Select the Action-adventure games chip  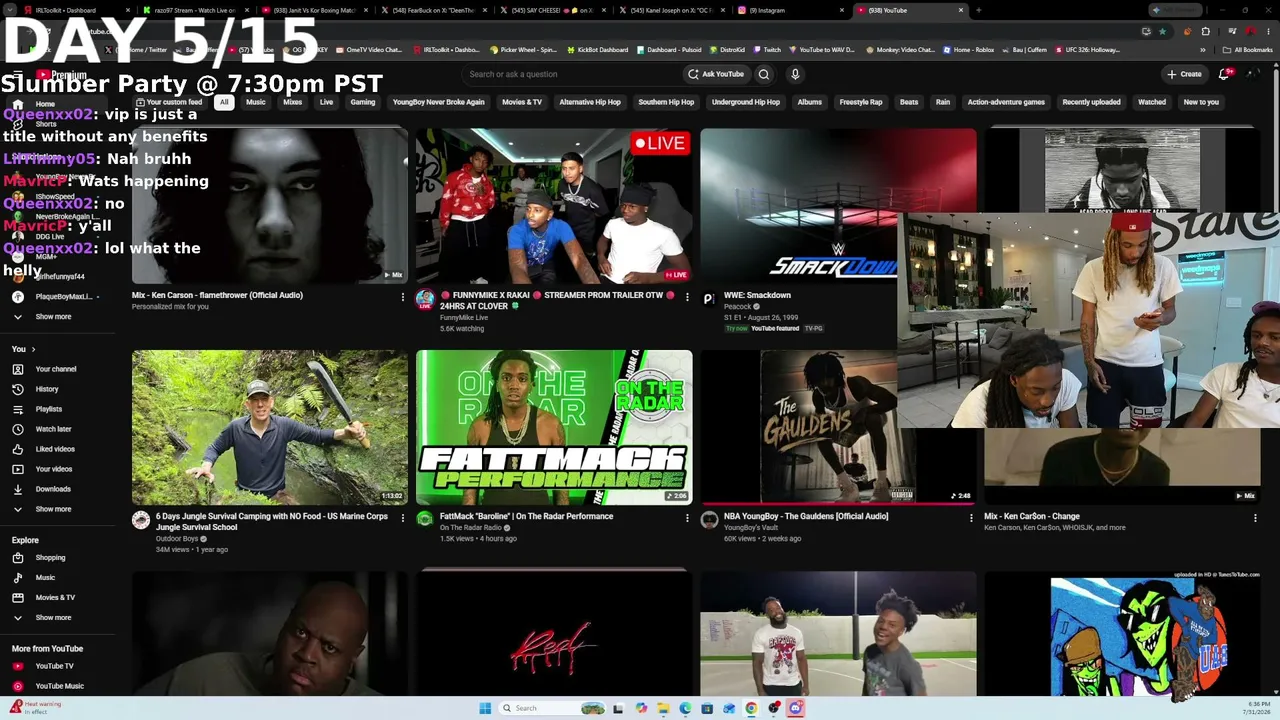[x=1006, y=102]
